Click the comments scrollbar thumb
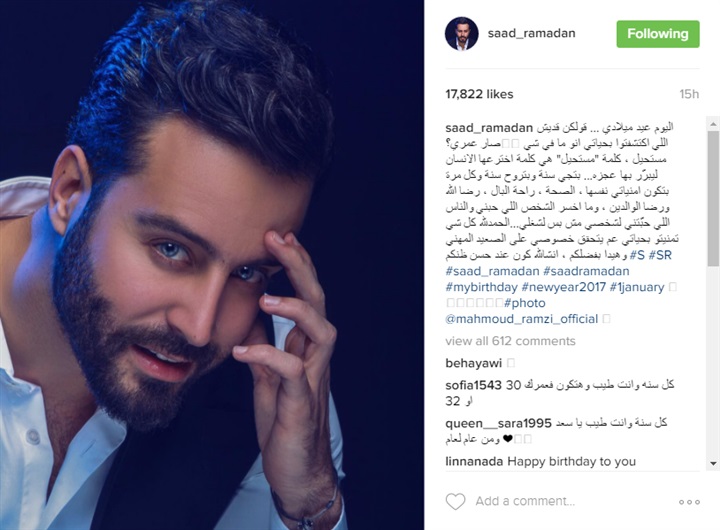The image size is (720, 530). point(713,198)
